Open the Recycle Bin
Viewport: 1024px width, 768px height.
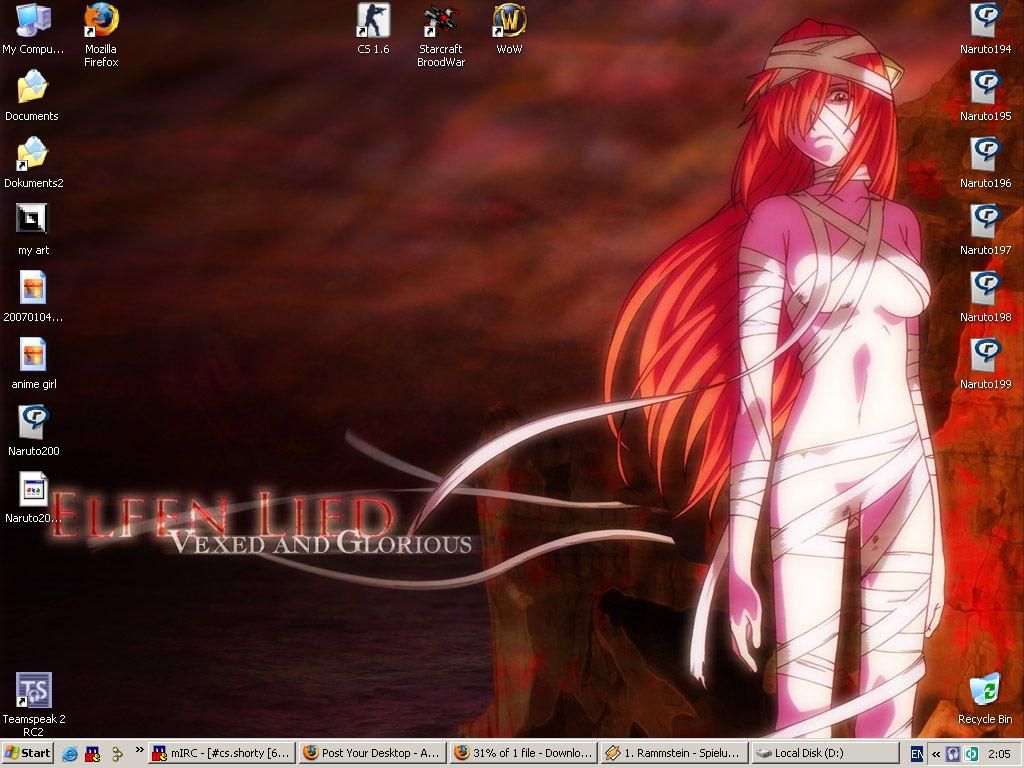985,699
